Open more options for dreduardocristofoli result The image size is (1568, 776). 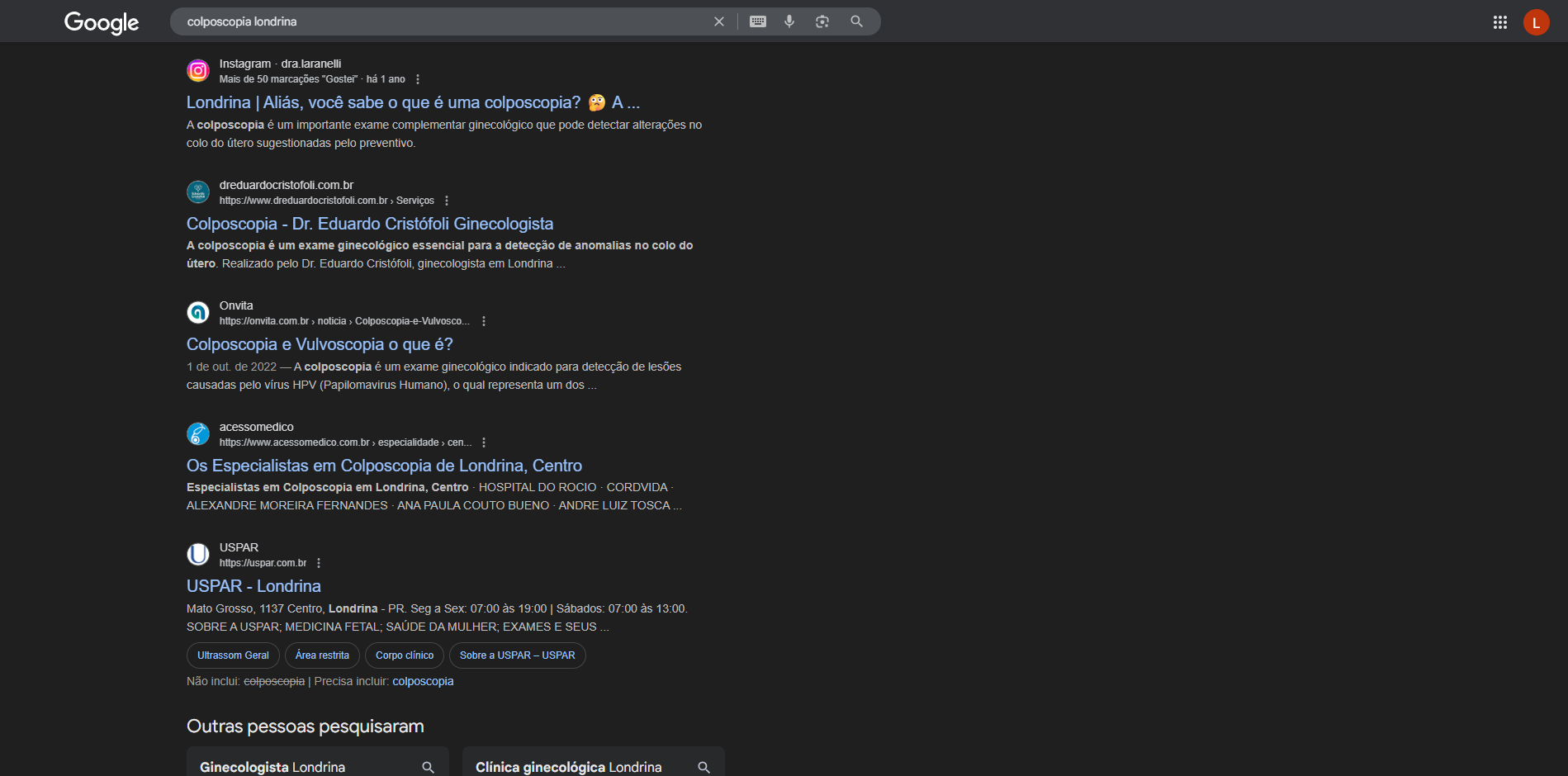[x=447, y=201]
